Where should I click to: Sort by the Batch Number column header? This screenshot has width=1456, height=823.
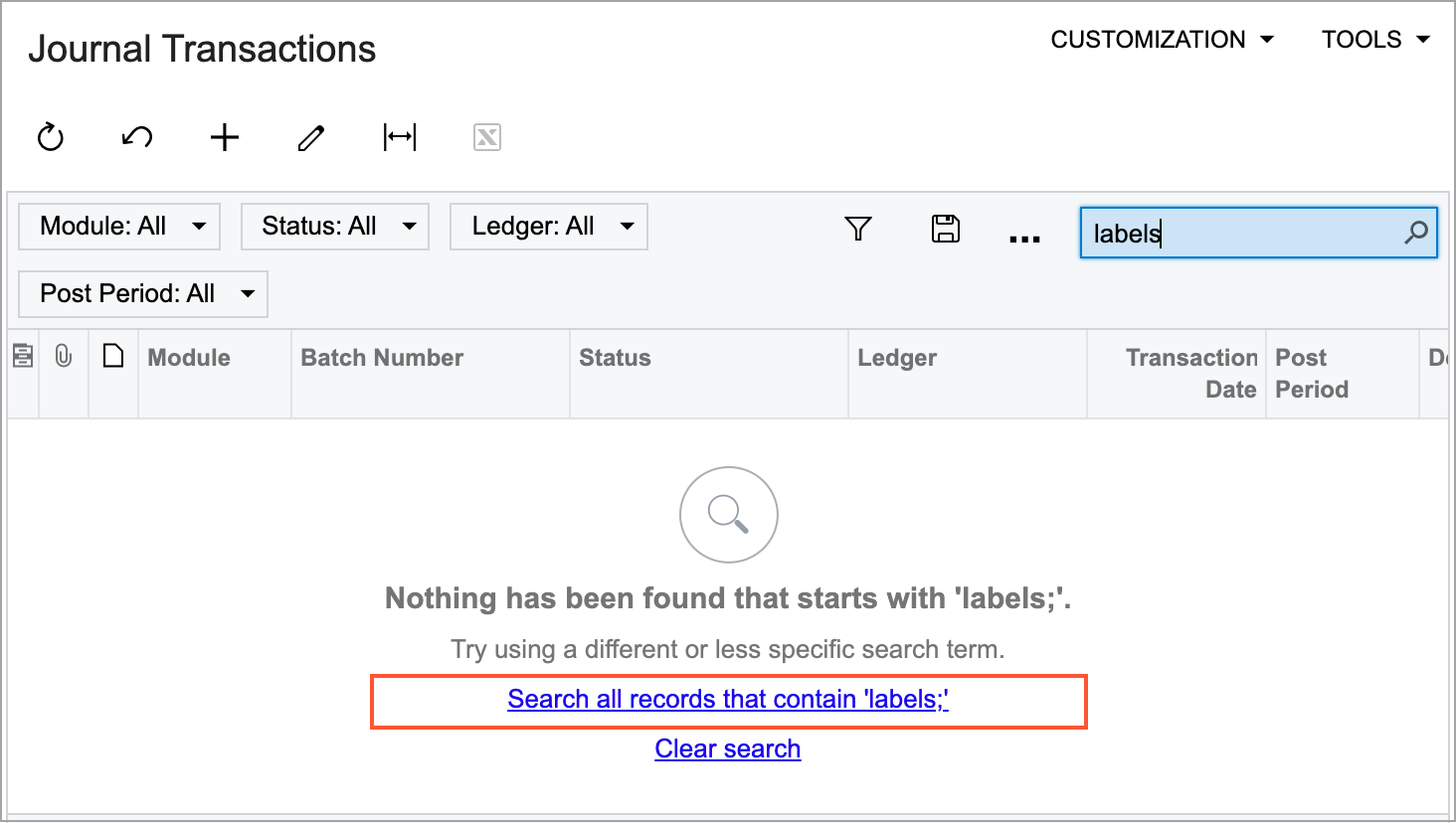(383, 359)
